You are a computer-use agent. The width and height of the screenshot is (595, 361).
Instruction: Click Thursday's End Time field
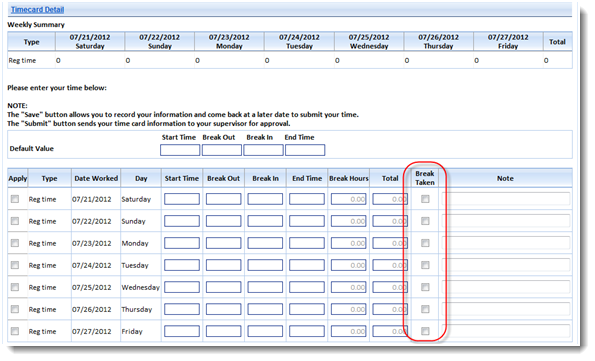coord(307,309)
